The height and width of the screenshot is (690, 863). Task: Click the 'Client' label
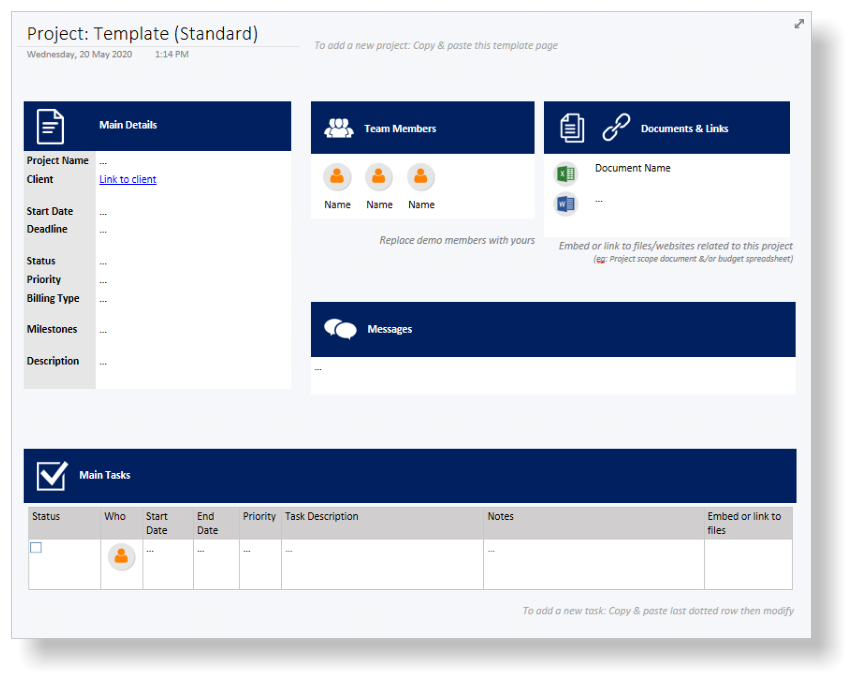pos(40,179)
